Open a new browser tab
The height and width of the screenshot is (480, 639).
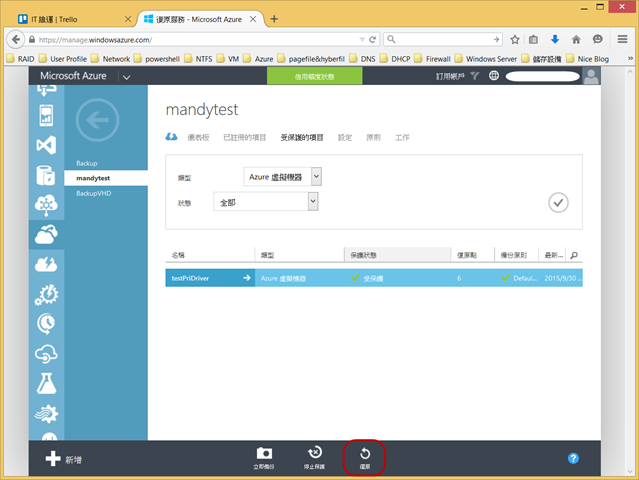tap(274, 19)
